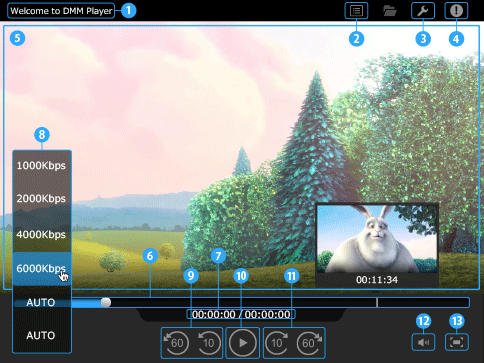This screenshot has height=363, width=484.
Task: Skip forward 10 seconds
Action: [277, 343]
